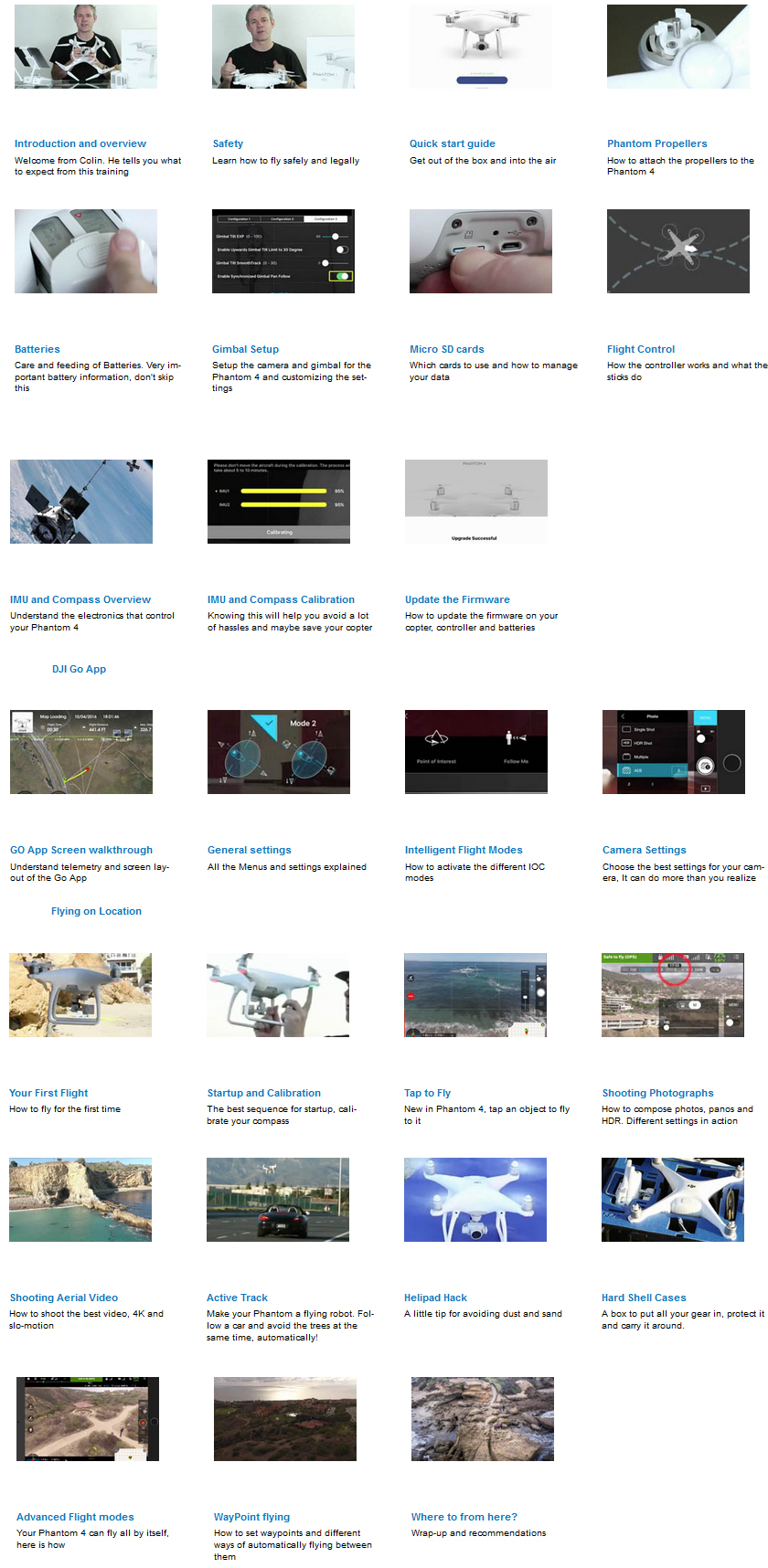Open Advanced Flight modes link
The width and height of the screenshot is (768, 1568).
tap(75, 1517)
